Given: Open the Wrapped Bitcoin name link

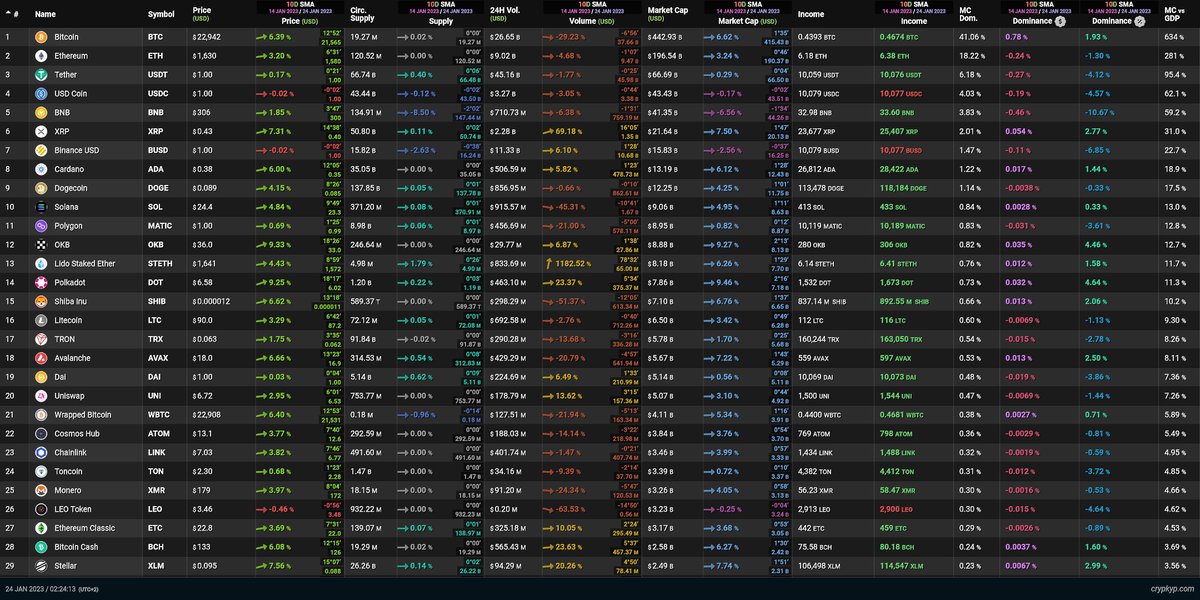Looking at the screenshot, I should pos(81,414).
